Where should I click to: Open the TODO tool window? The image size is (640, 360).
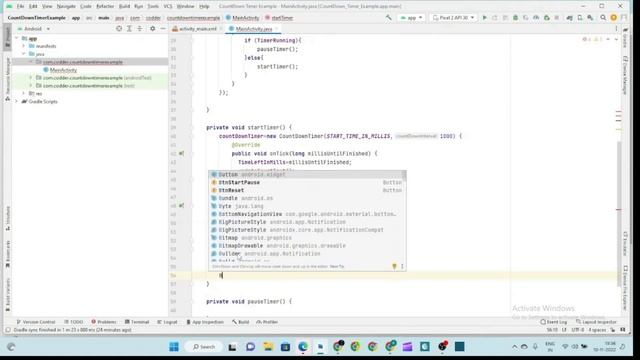tap(74, 322)
